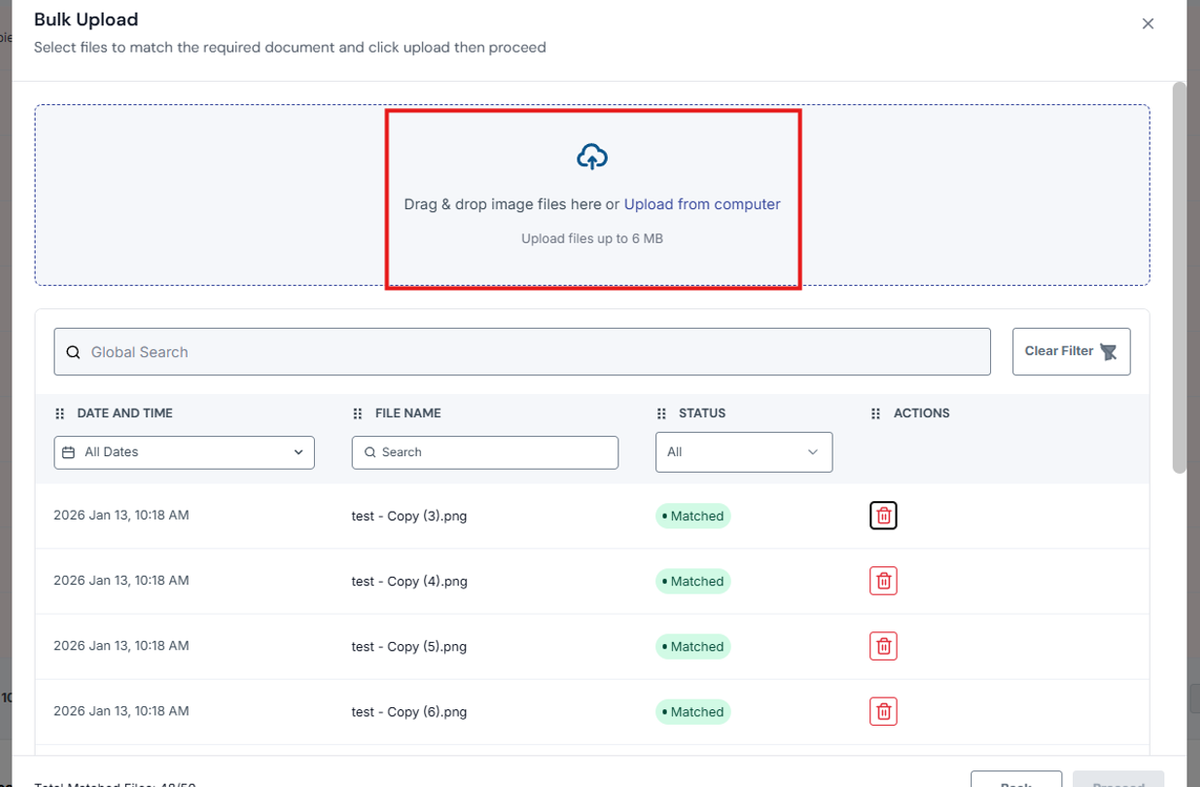The width and height of the screenshot is (1200, 787).
Task: Click Matched status of test - Copy (4).png
Action: [x=693, y=581]
